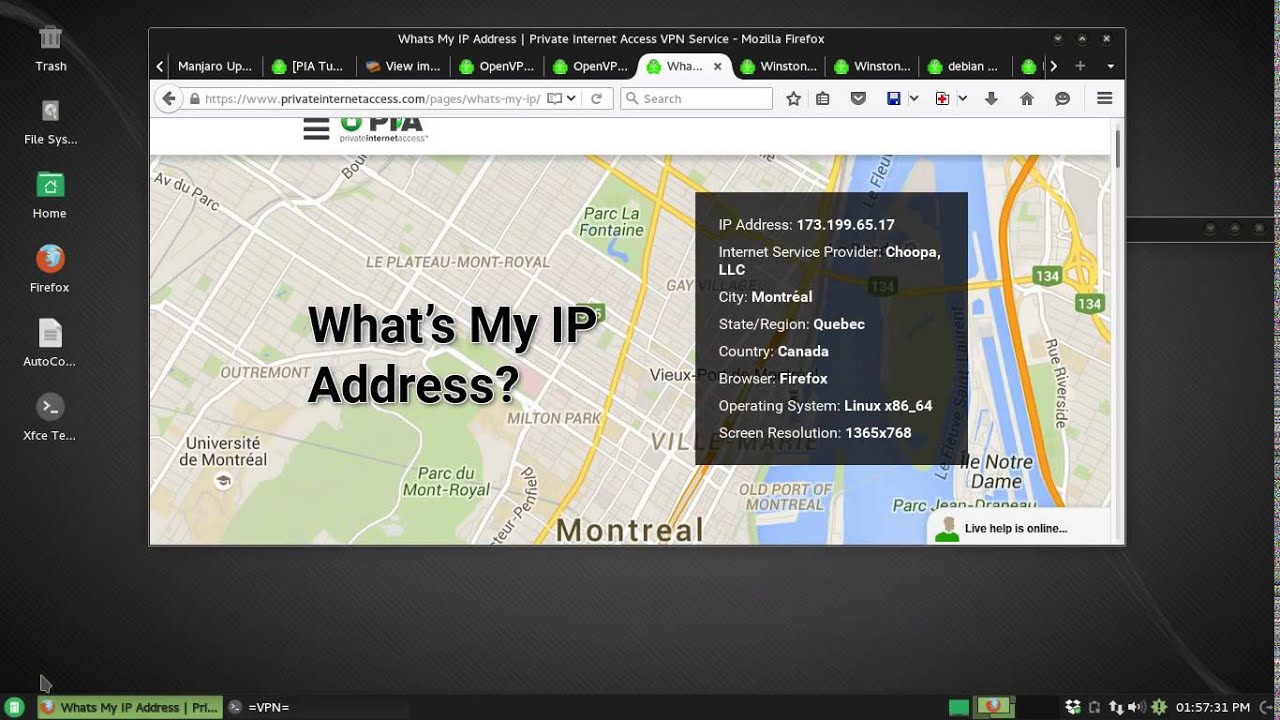Click the volume speaker tray icon
Viewport: 1280px width, 720px height.
click(1137, 707)
